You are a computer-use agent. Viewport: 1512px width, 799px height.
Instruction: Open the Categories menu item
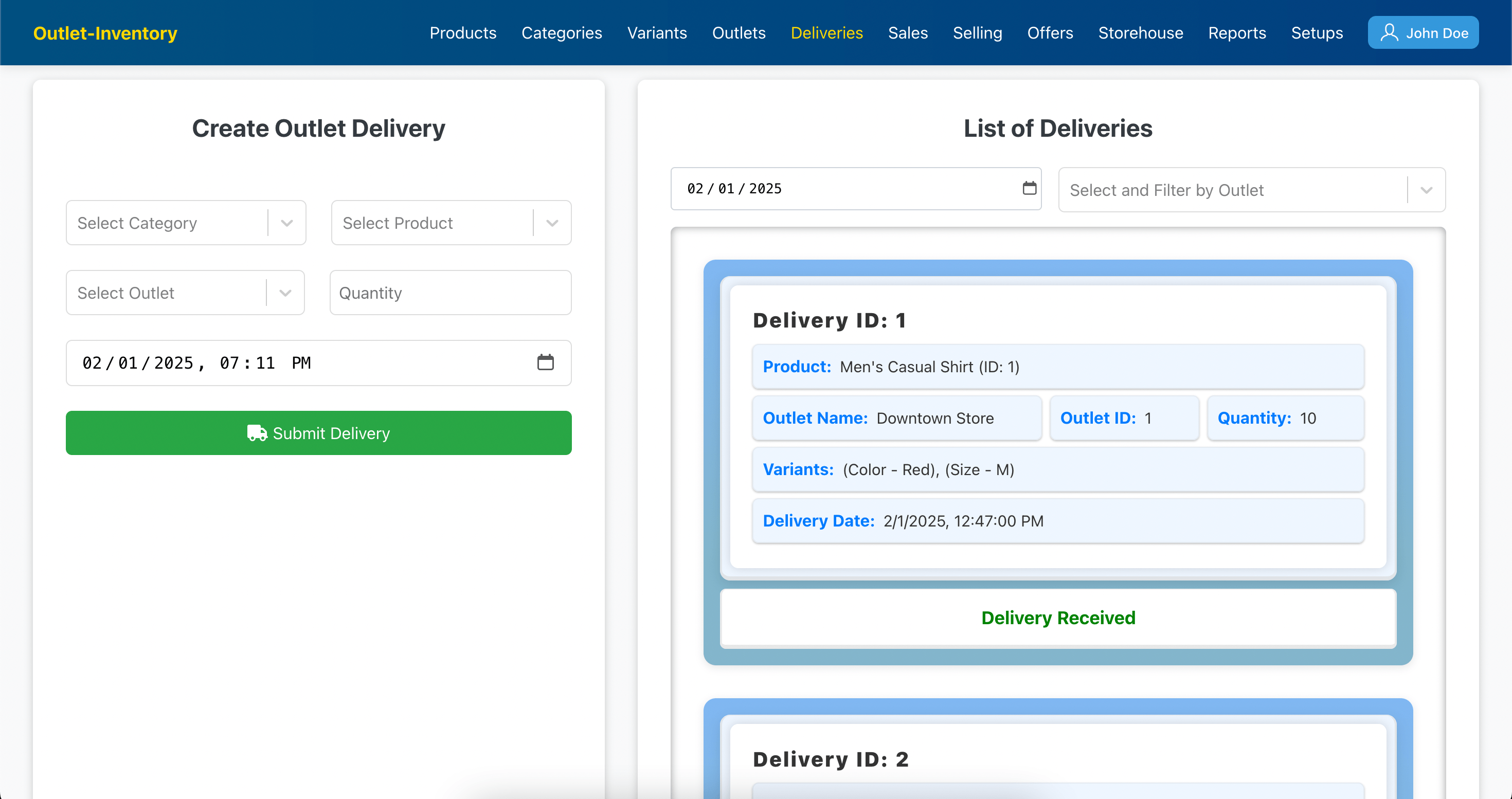[x=562, y=33]
